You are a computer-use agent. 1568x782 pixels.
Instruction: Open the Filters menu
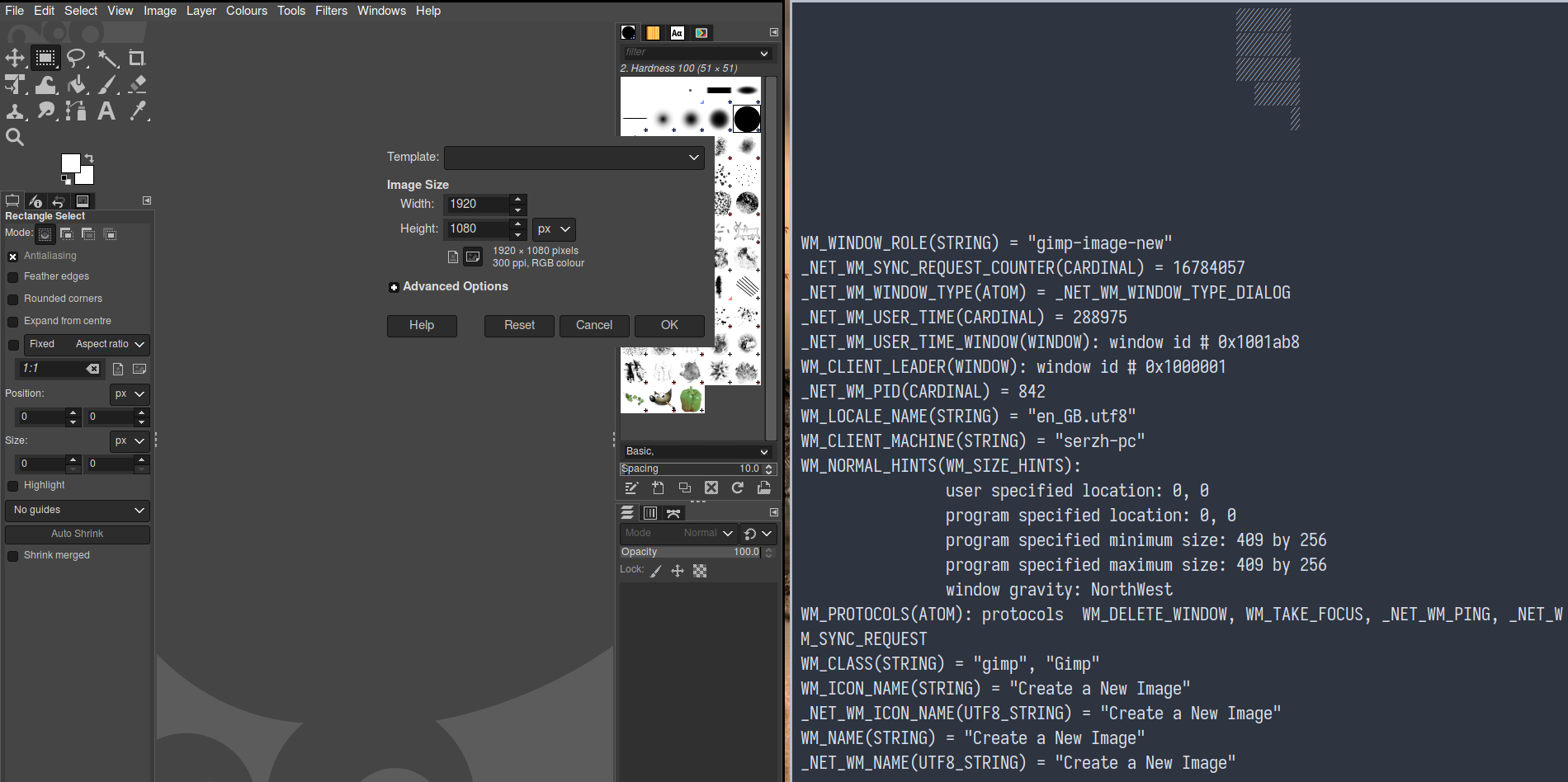coord(331,11)
